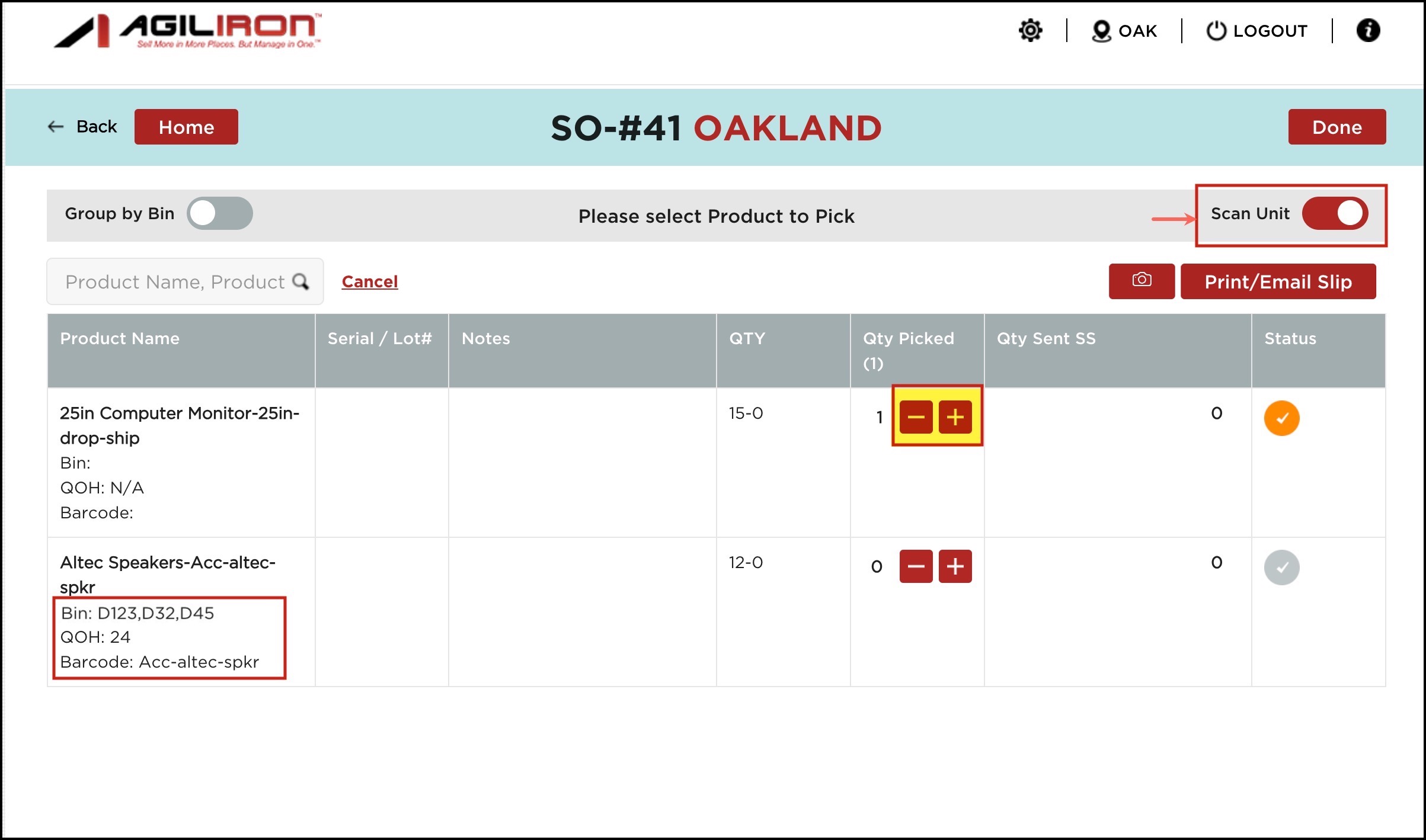
Task: Click the Print/Email Slip button
Action: 1277,281
